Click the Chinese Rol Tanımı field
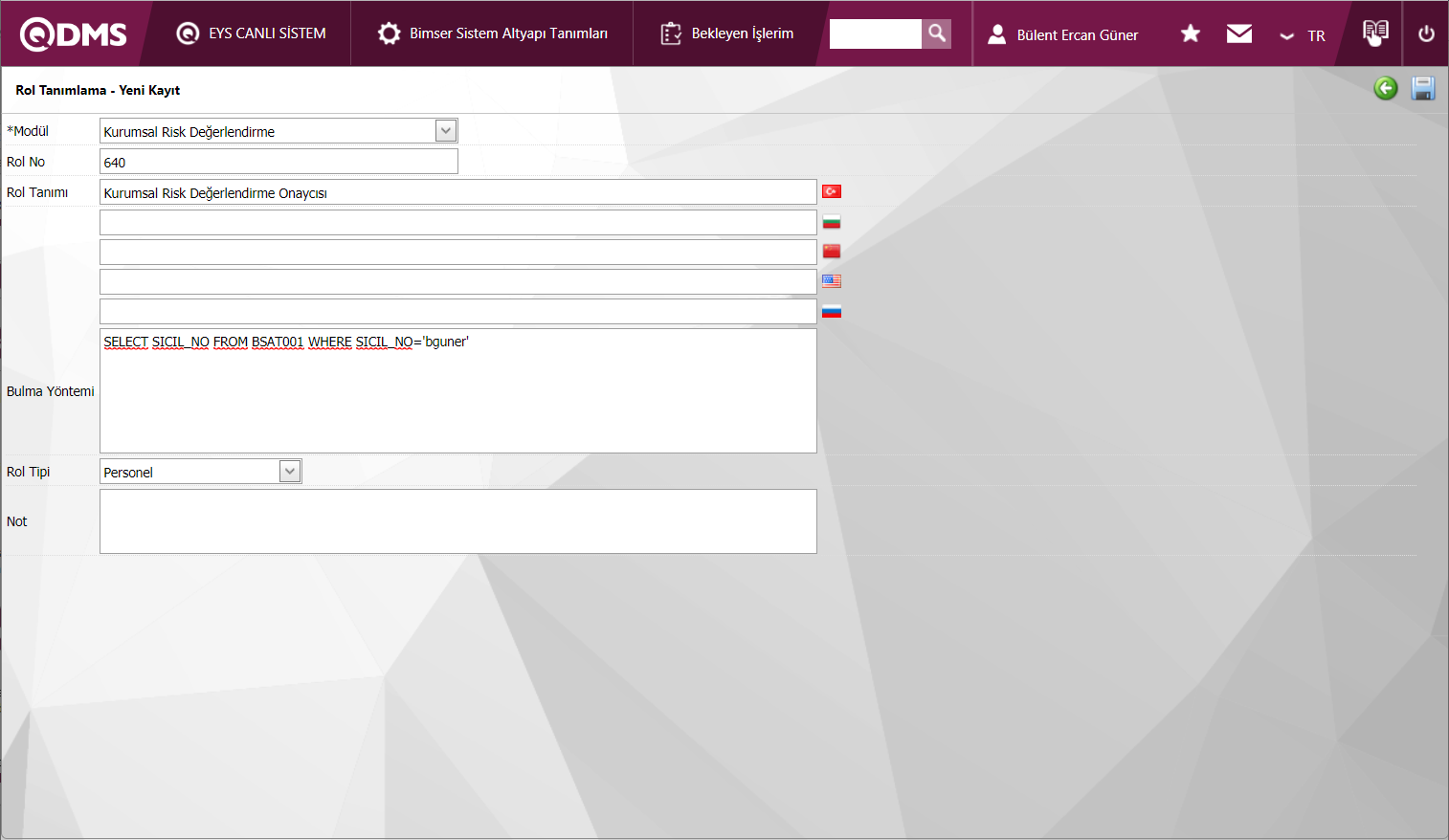 (457, 252)
